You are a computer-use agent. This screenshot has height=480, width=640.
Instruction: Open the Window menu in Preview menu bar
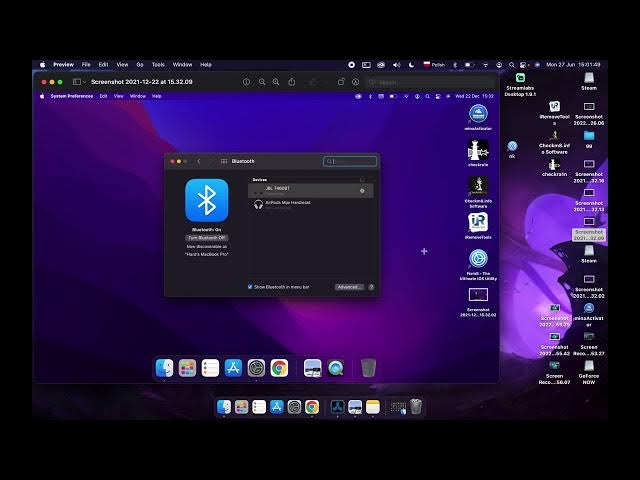pyautogui.click(x=182, y=64)
